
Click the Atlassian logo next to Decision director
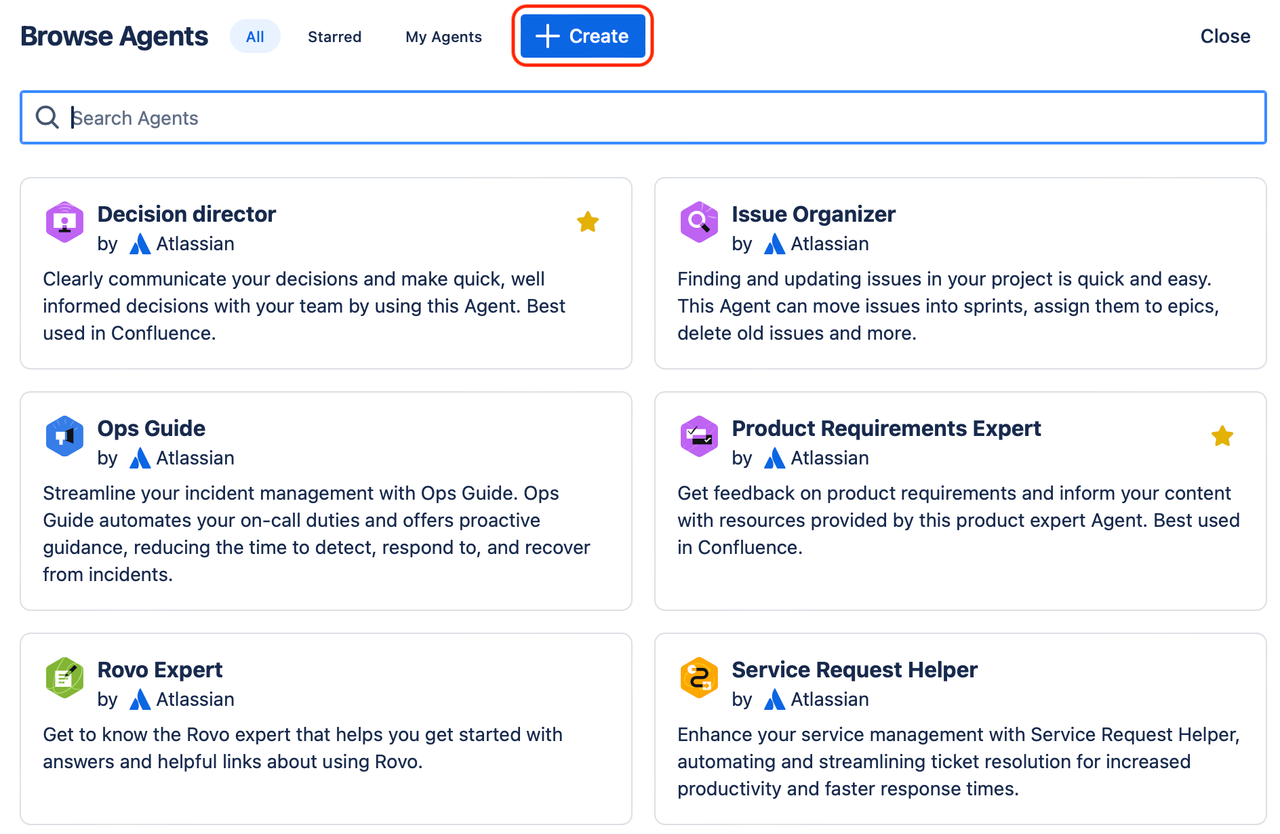[x=140, y=244]
